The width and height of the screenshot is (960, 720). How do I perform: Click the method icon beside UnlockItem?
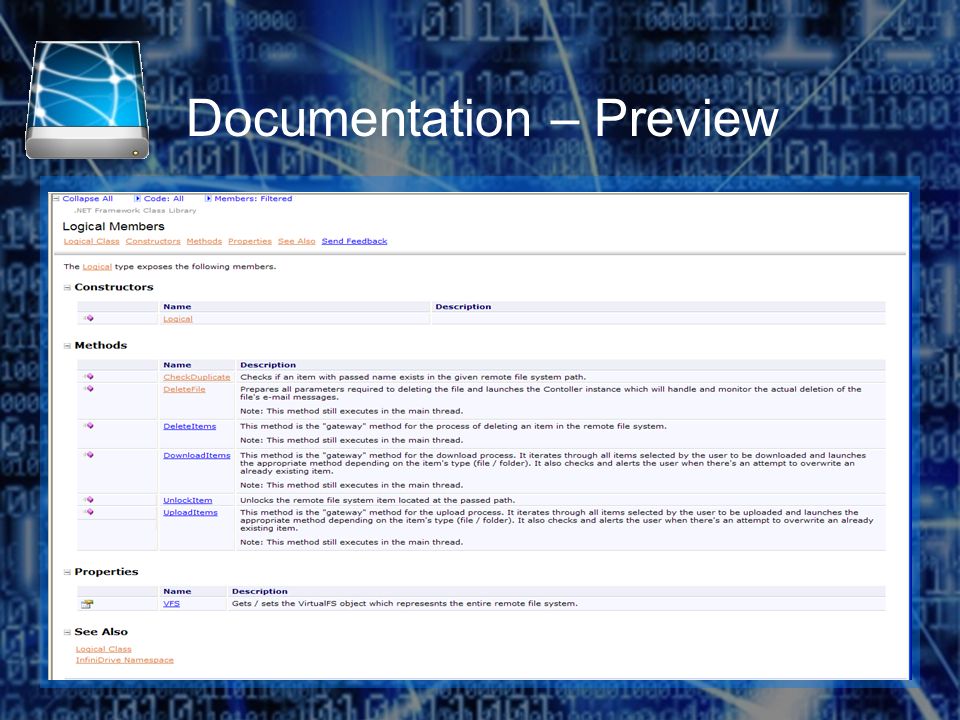click(x=89, y=500)
